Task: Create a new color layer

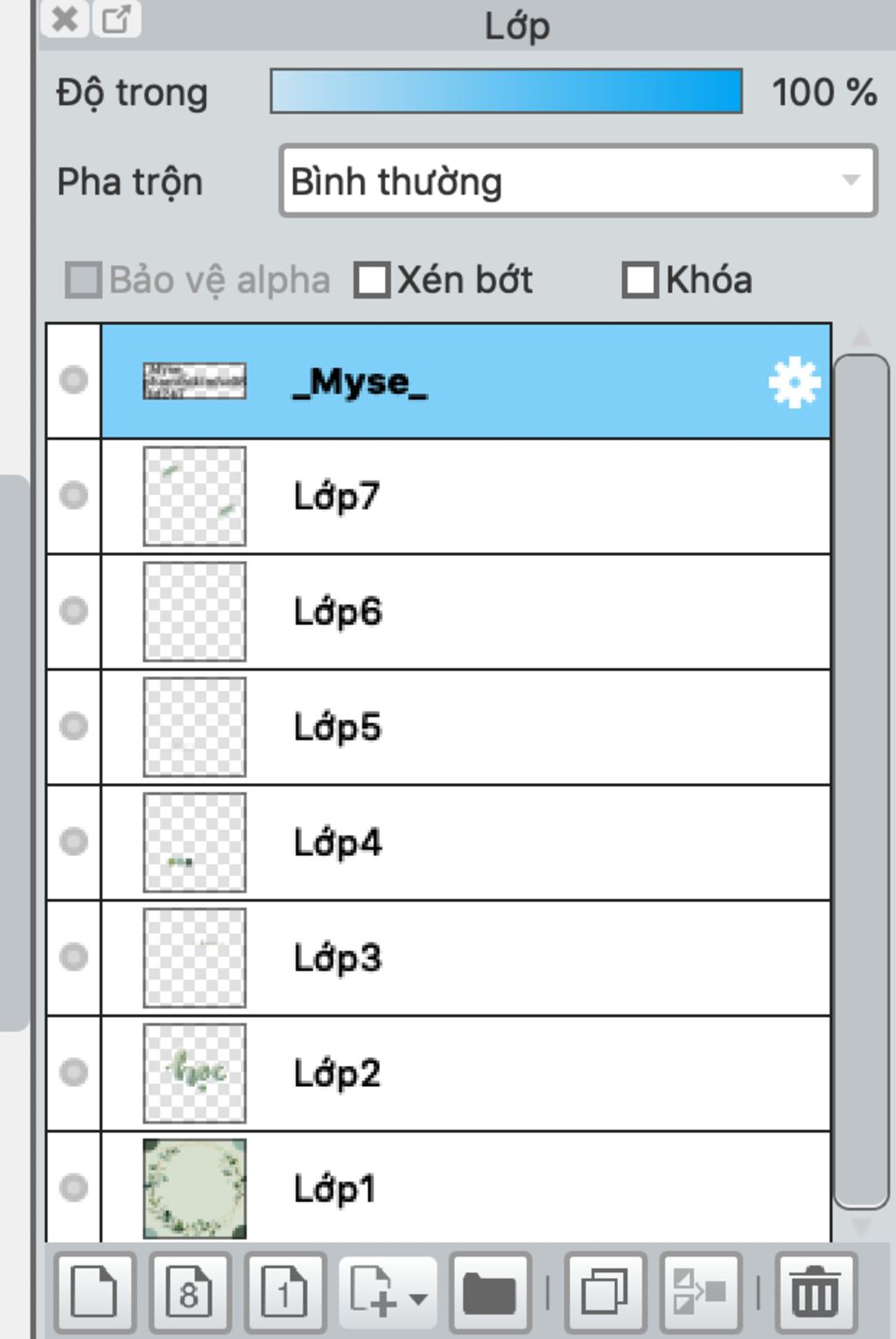Action: pyautogui.click(x=94, y=1292)
